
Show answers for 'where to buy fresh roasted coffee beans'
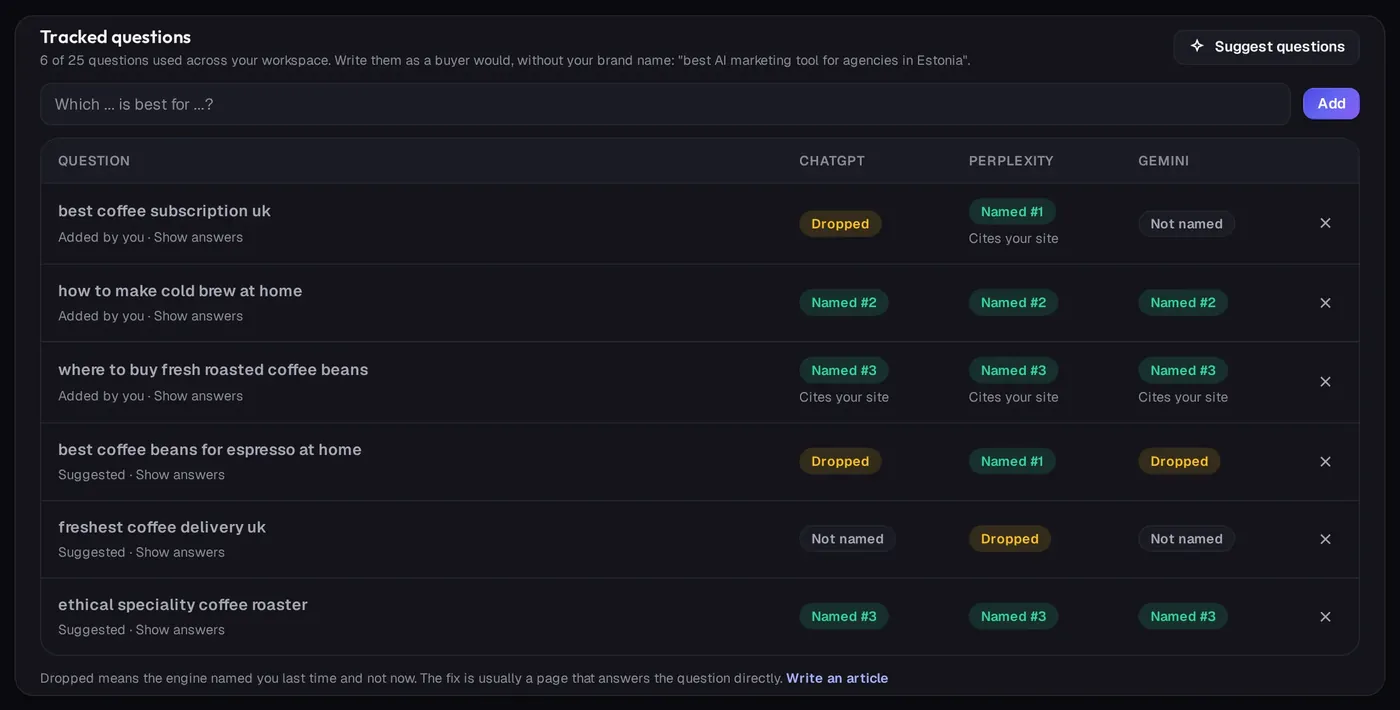[x=198, y=396]
